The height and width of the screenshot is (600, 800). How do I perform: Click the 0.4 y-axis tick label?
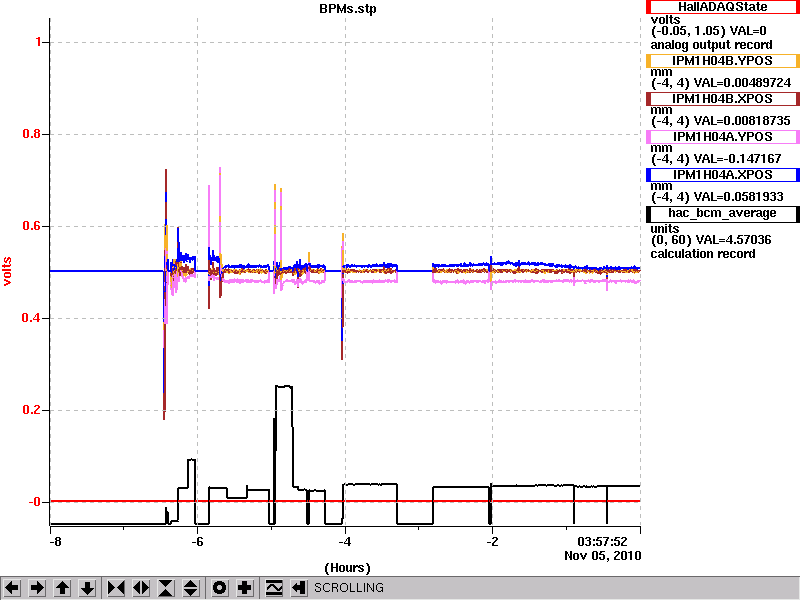32,318
